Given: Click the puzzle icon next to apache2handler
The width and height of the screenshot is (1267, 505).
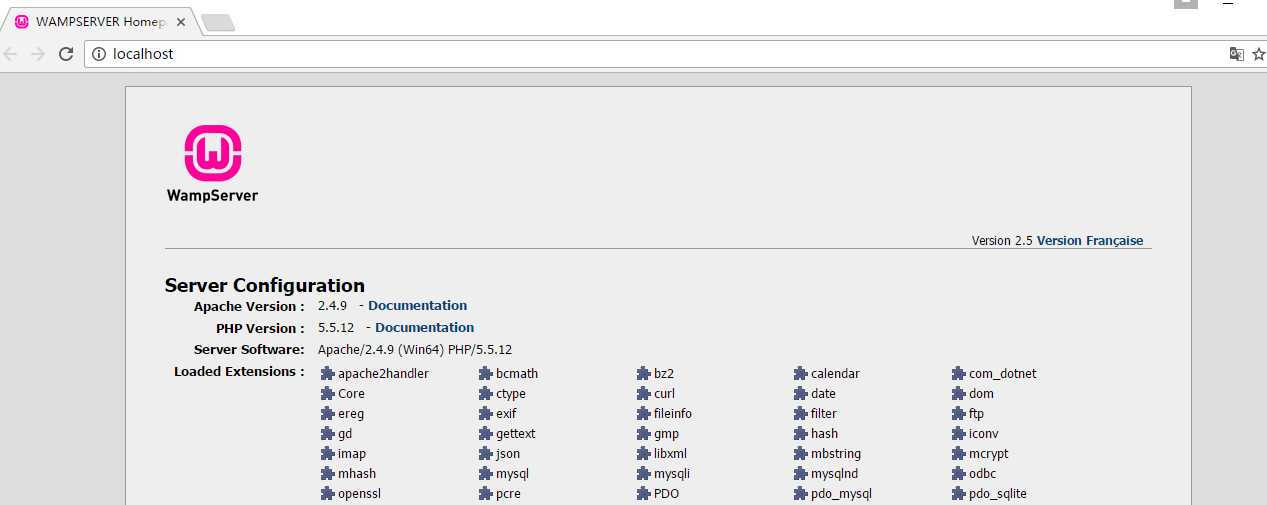Looking at the screenshot, I should click(x=327, y=374).
